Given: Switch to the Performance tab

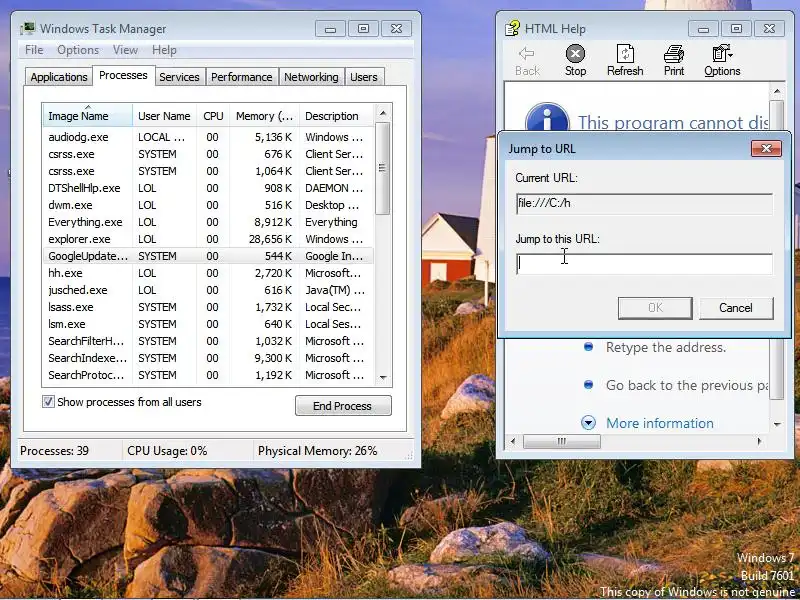Looking at the screenshot, I should coord(242,77).
